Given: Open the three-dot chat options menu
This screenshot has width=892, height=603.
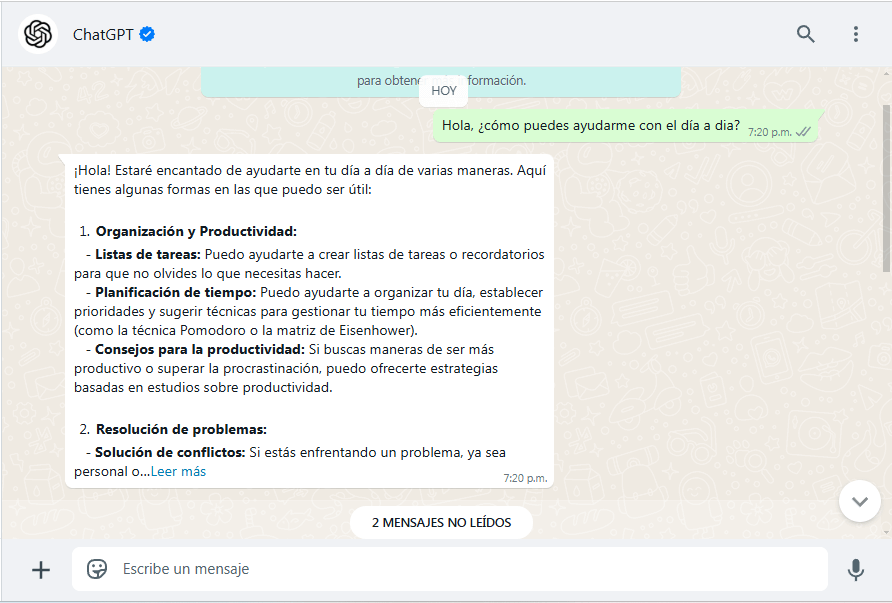Looking at the screenshot, I should pyautogui.click(x=855, y=34).
